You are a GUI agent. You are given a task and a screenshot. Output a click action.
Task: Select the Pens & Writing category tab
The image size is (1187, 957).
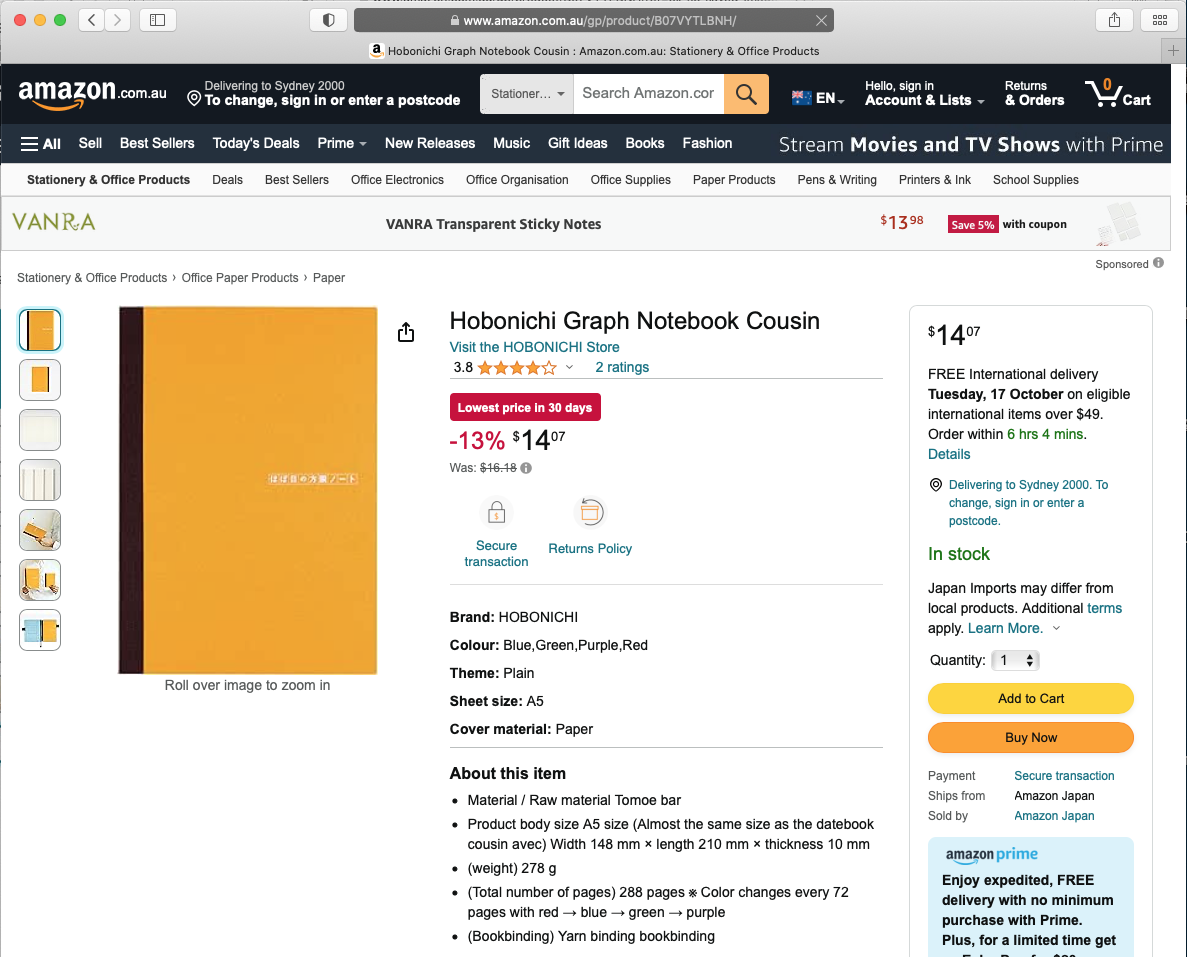pos(837,180)
